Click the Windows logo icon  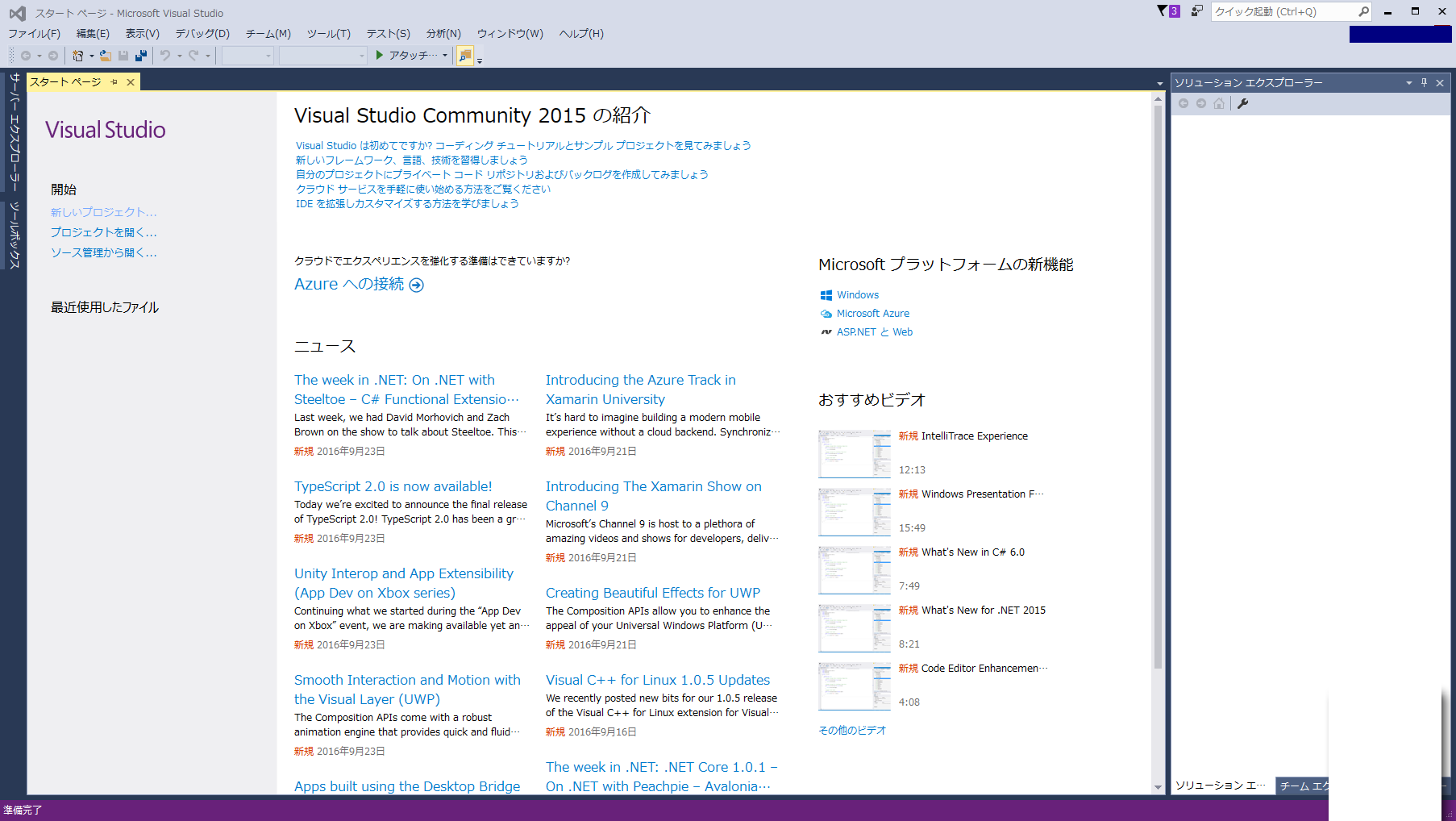826,295
